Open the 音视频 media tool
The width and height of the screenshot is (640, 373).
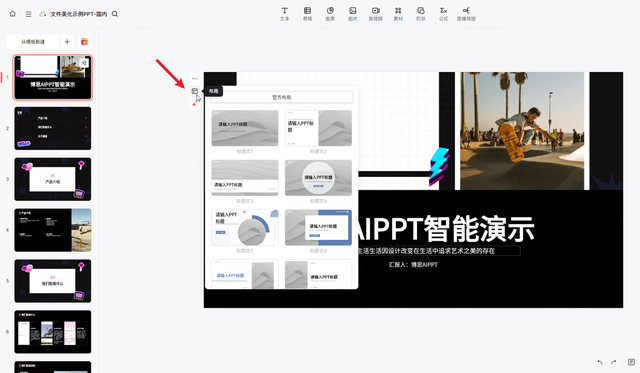[376, 13]
